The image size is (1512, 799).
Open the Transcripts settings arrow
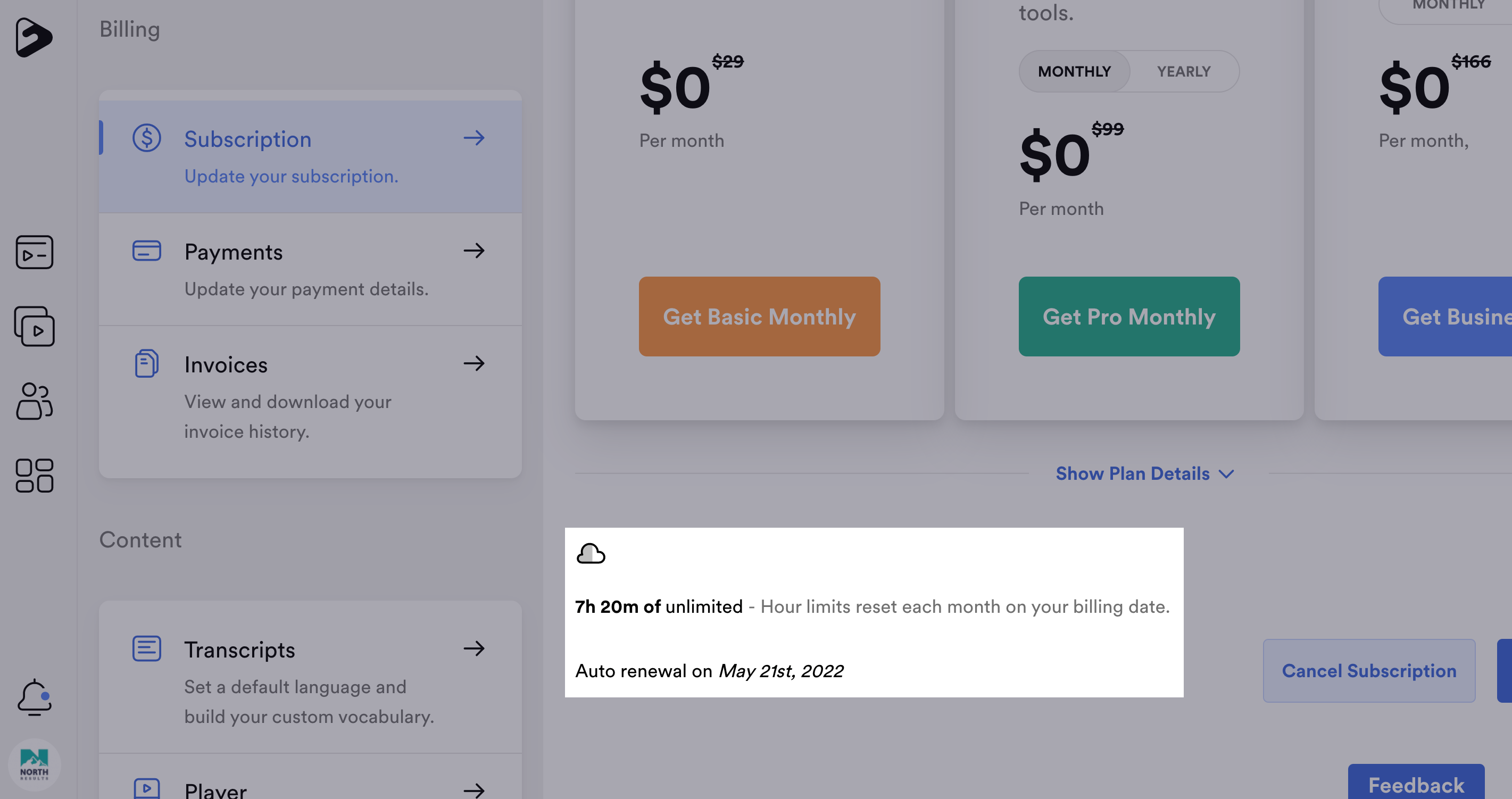473,648
